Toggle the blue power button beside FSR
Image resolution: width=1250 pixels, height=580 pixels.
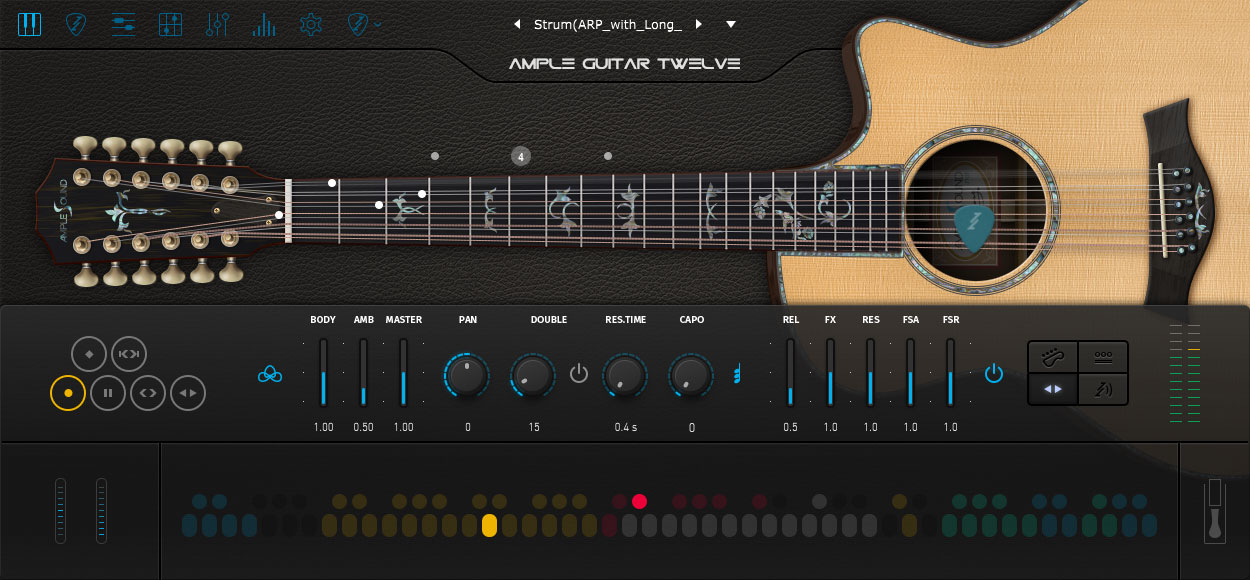pyautogui.click(x=993, y=374)
